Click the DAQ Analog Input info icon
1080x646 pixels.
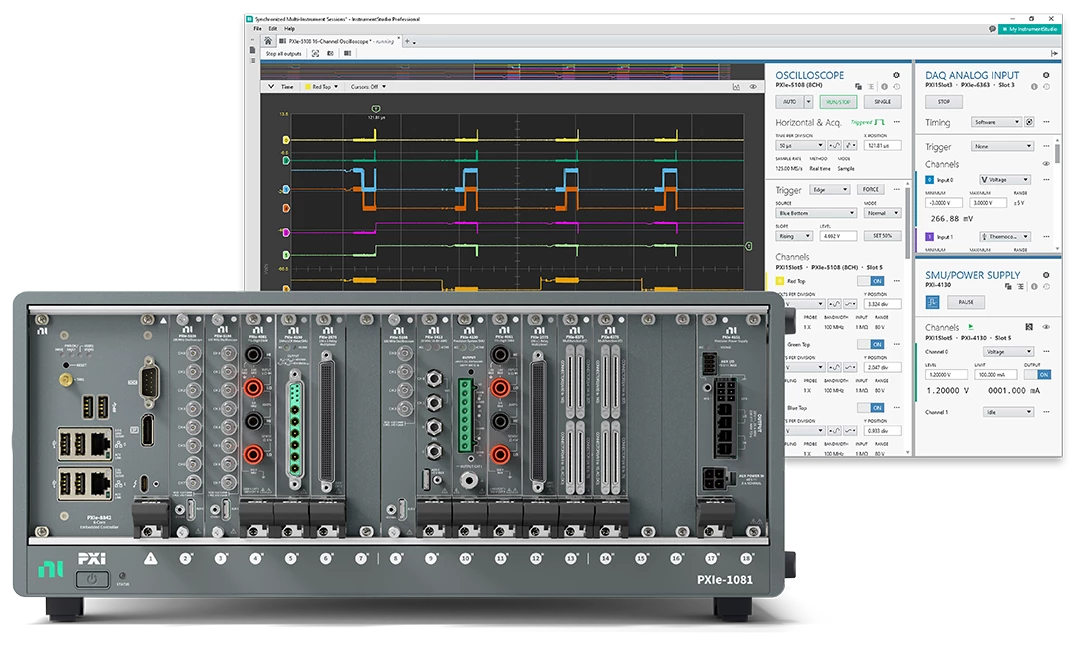click(x=1034, y=87)
